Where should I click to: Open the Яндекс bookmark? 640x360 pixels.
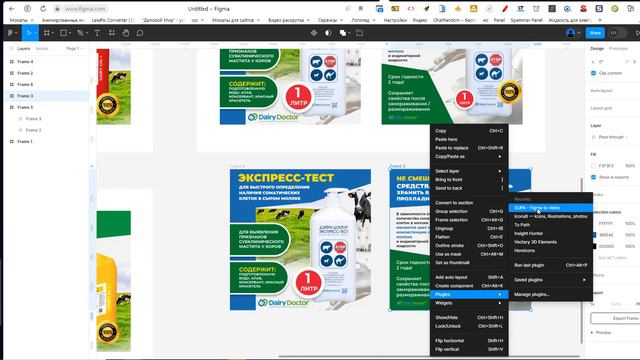[x=420, y=20]
